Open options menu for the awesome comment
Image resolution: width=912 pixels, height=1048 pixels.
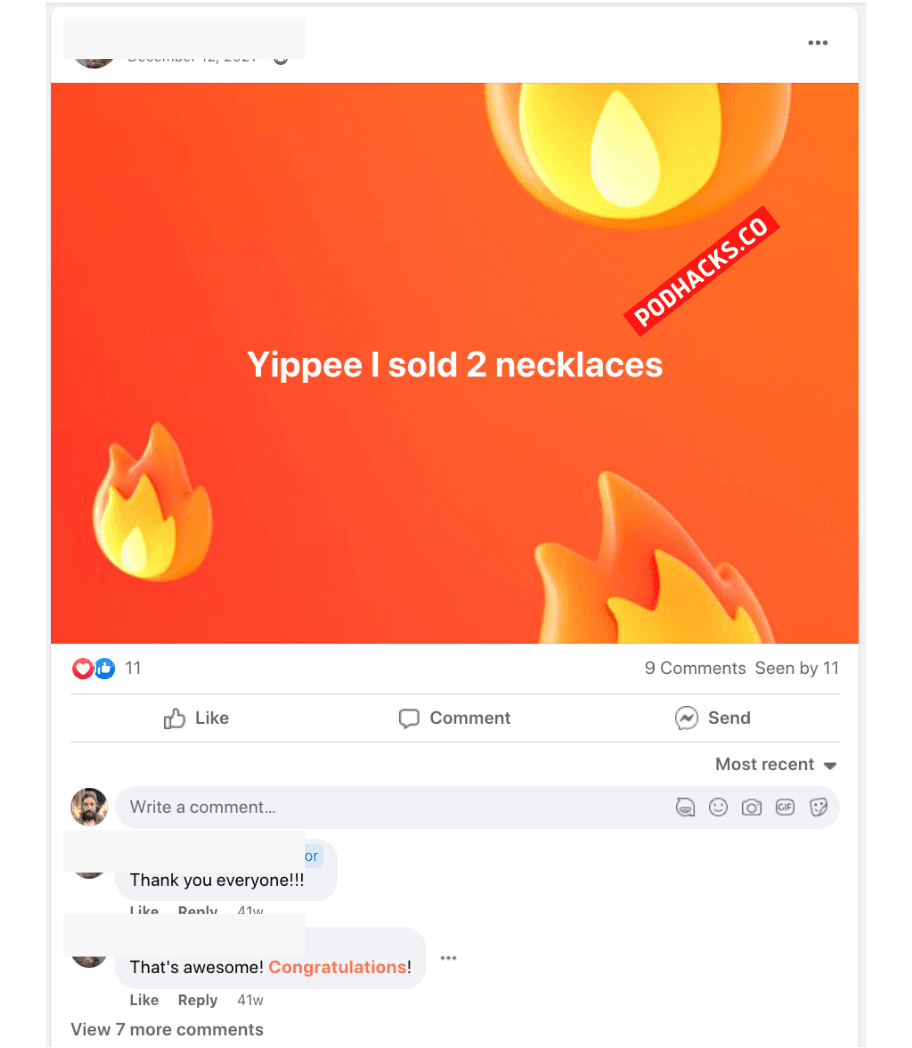tap(448, 958)
